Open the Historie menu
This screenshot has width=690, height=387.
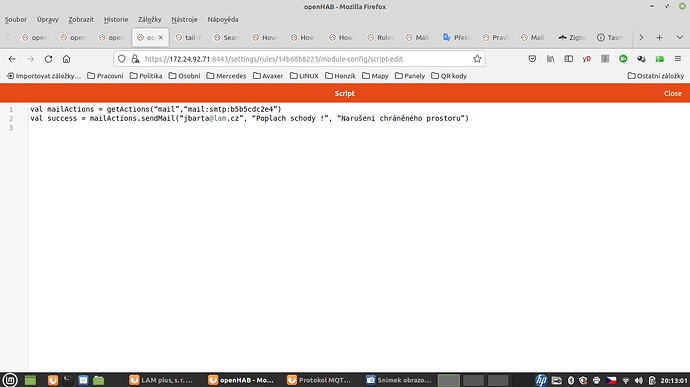click(x=116, y=19)
